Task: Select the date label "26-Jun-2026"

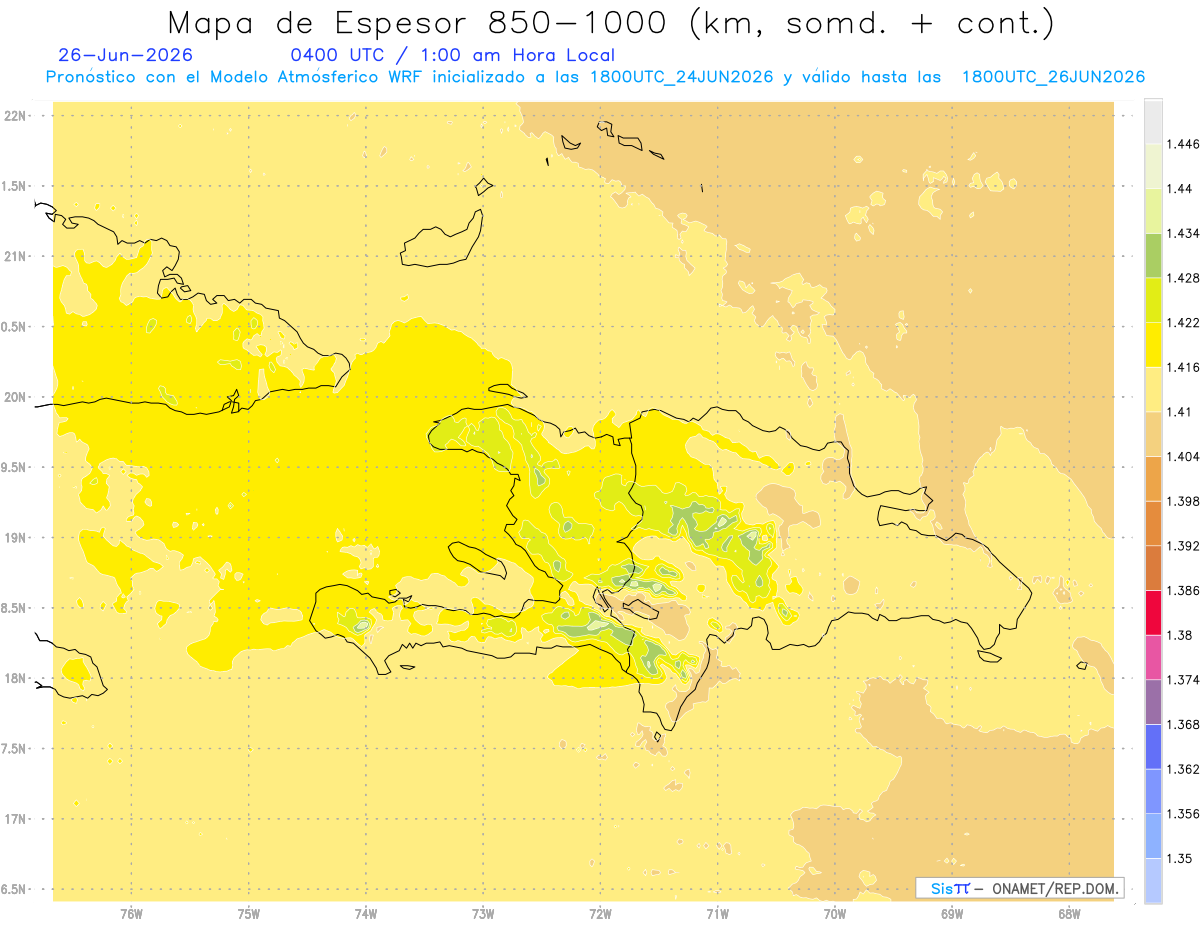Action: point(126,55)
